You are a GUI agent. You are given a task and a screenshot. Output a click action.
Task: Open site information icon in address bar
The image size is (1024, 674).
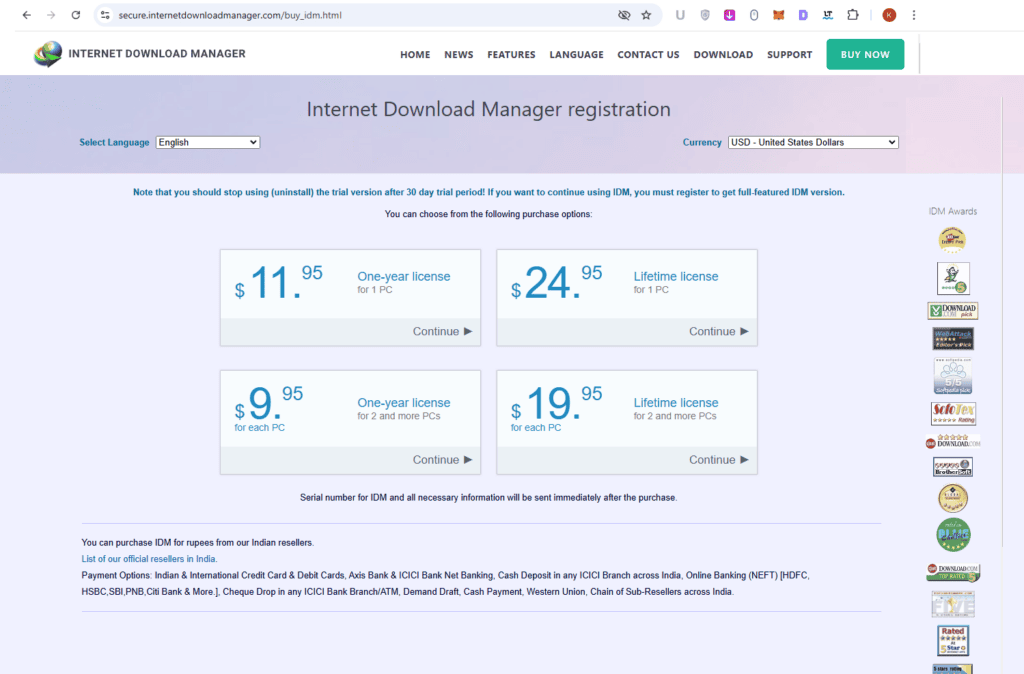[105, 15]
